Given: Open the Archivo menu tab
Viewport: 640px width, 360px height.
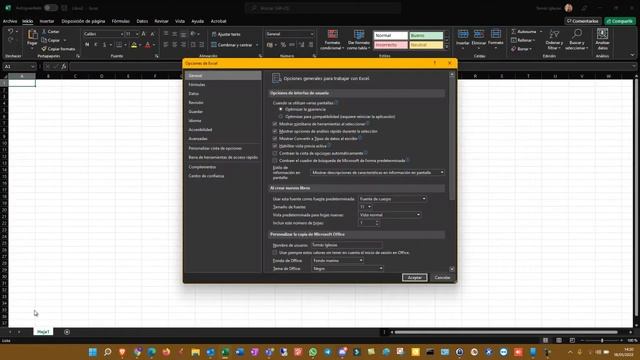Looking at the screenshot, I should point(10,21).
